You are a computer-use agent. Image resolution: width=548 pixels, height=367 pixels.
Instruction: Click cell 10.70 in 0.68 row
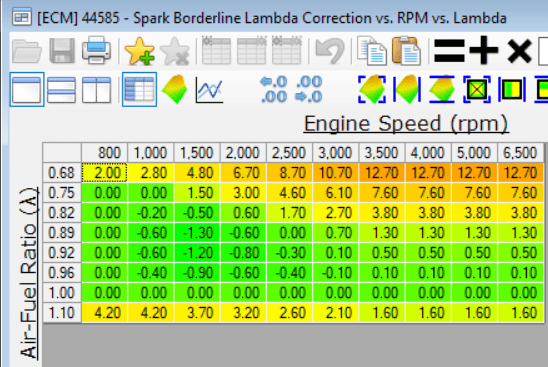tap(336, 173)
